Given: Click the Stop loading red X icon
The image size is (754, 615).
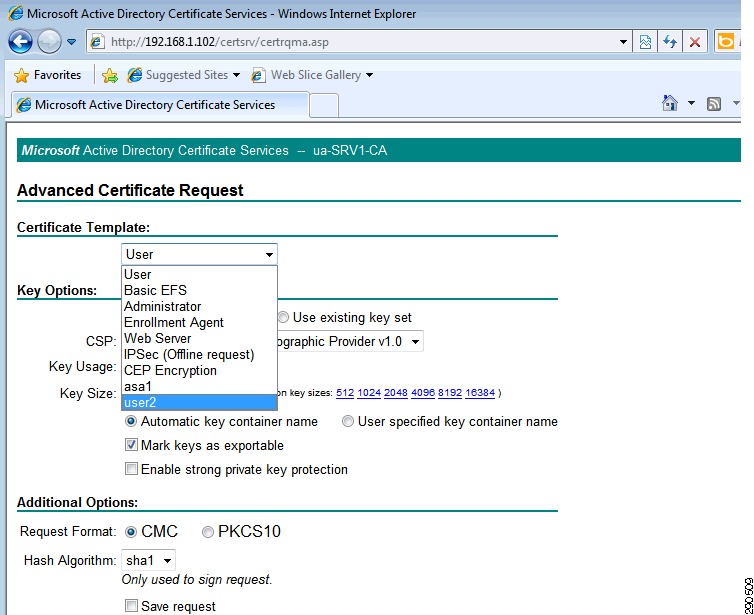Looking at the screenshot, I should coord(695,42).
